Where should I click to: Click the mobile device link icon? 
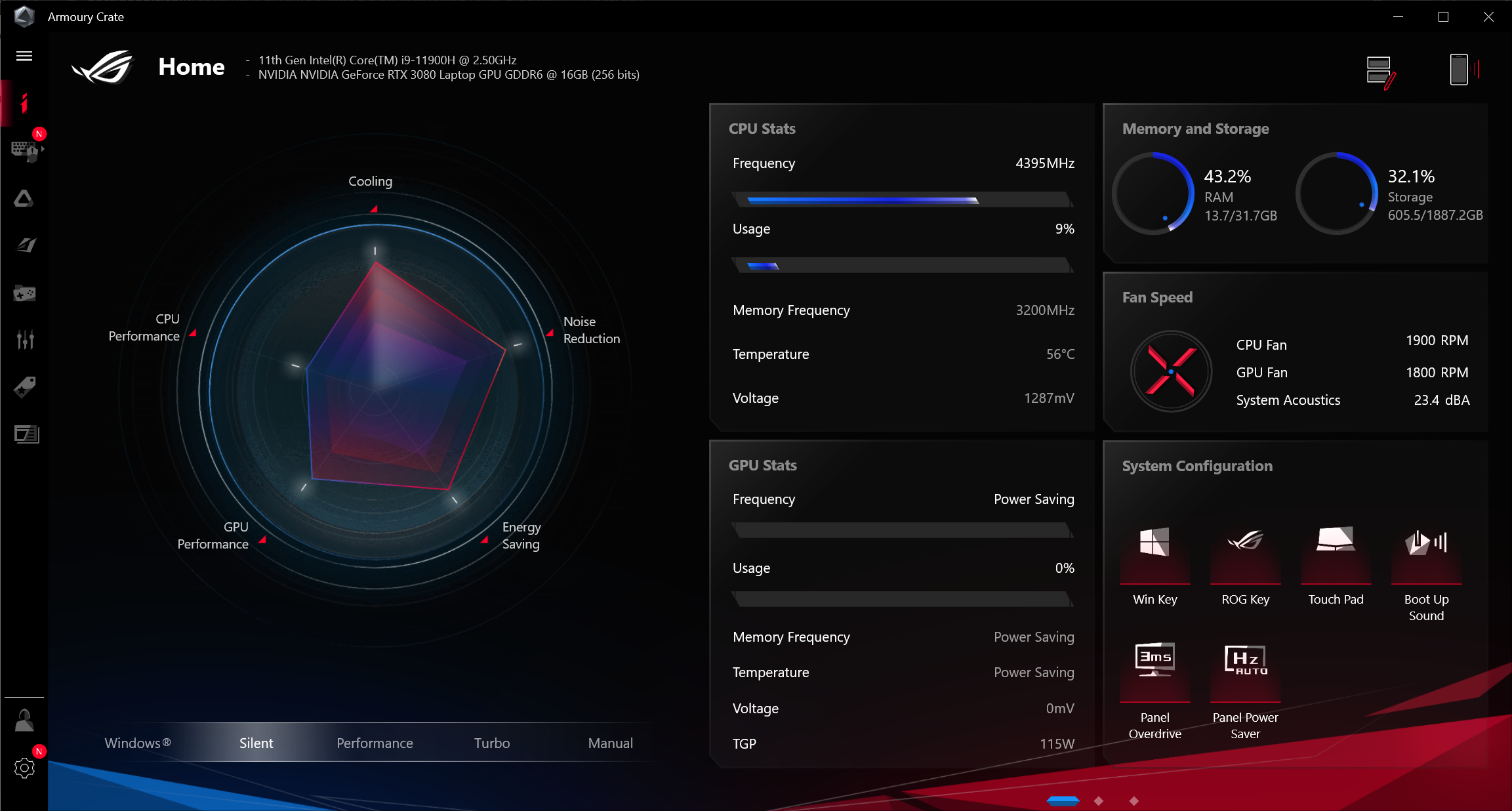point(1463,69)
